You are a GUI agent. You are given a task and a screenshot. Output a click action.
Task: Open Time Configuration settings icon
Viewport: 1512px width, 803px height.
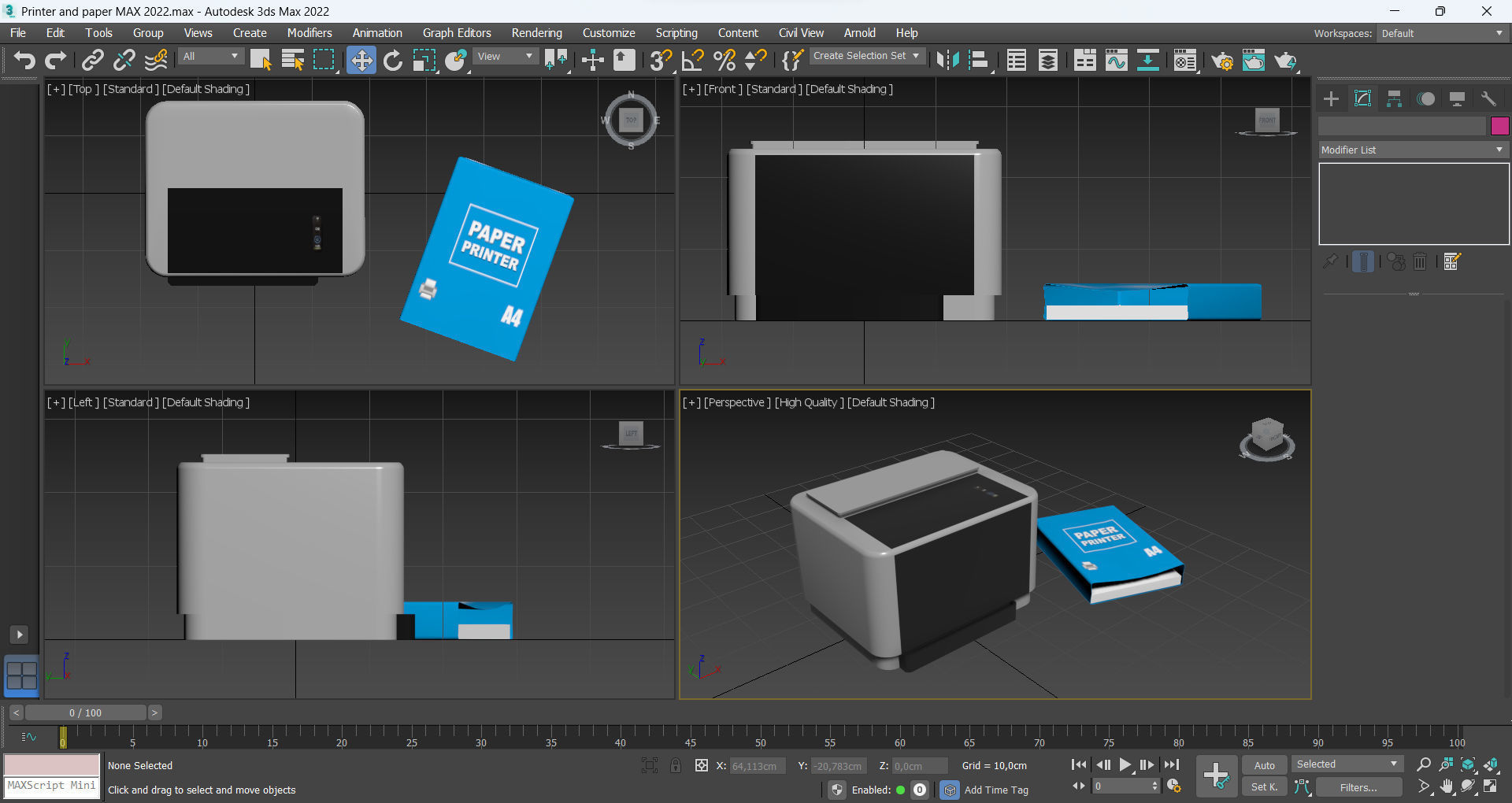pyautogui.click(x=1173, y=786)
